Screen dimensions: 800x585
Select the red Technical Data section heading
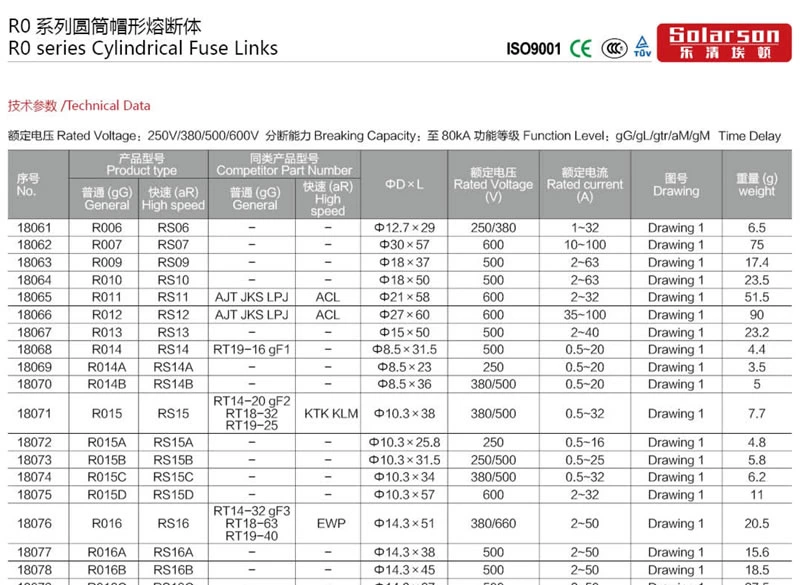pyautogui.click(x=79, y=105)
